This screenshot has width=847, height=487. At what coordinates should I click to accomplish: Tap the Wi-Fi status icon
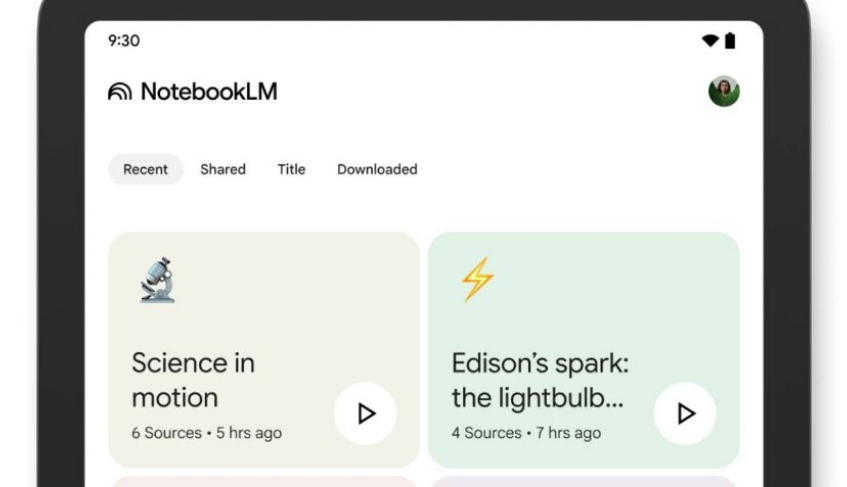click(710, 41)
